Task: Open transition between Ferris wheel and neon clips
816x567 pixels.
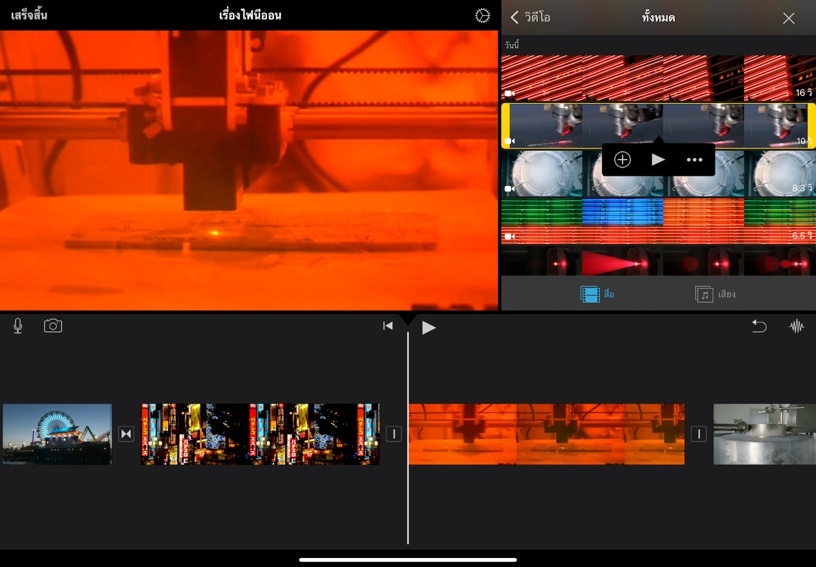Action: click(126, 434)
